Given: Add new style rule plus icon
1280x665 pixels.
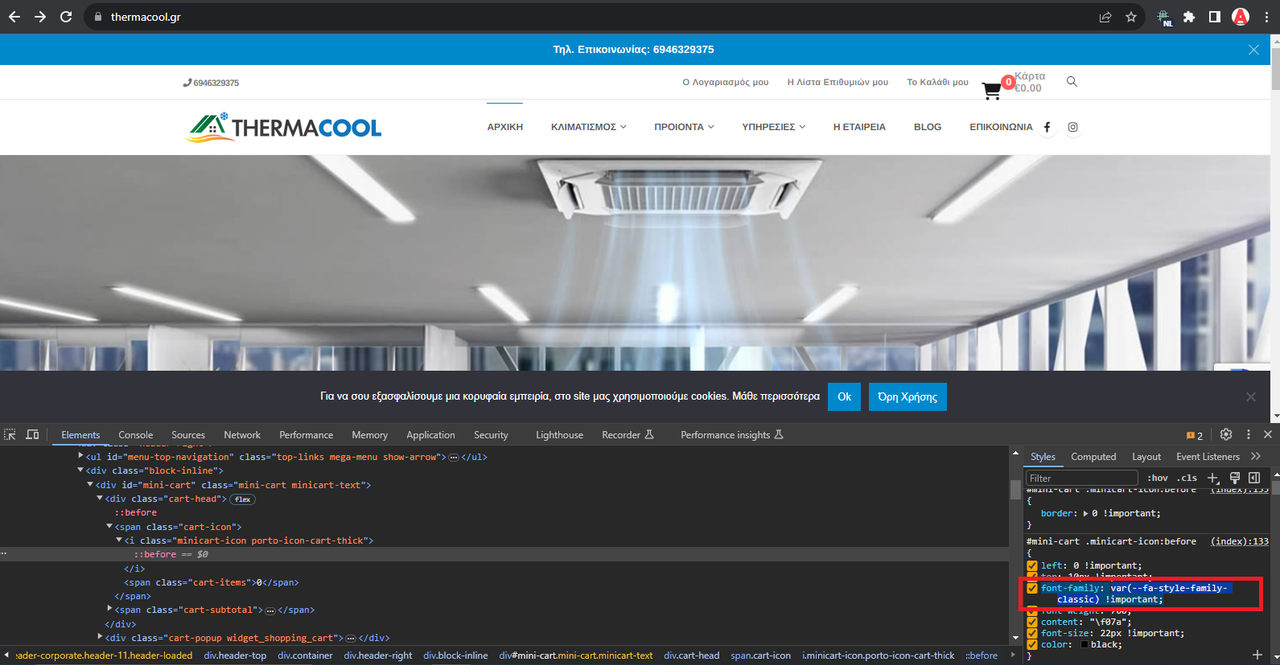Looking at the screenshot, I should [x=1213, y=478].
